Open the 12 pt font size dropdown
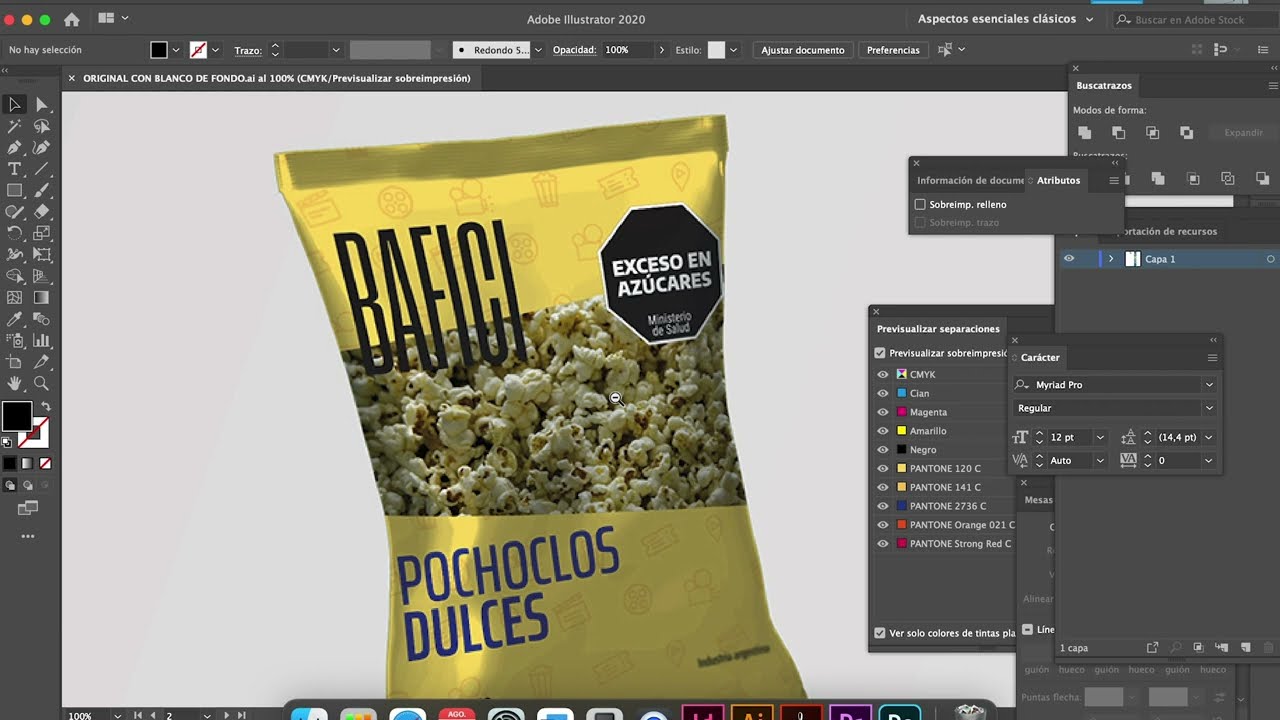 point(1100,437)
